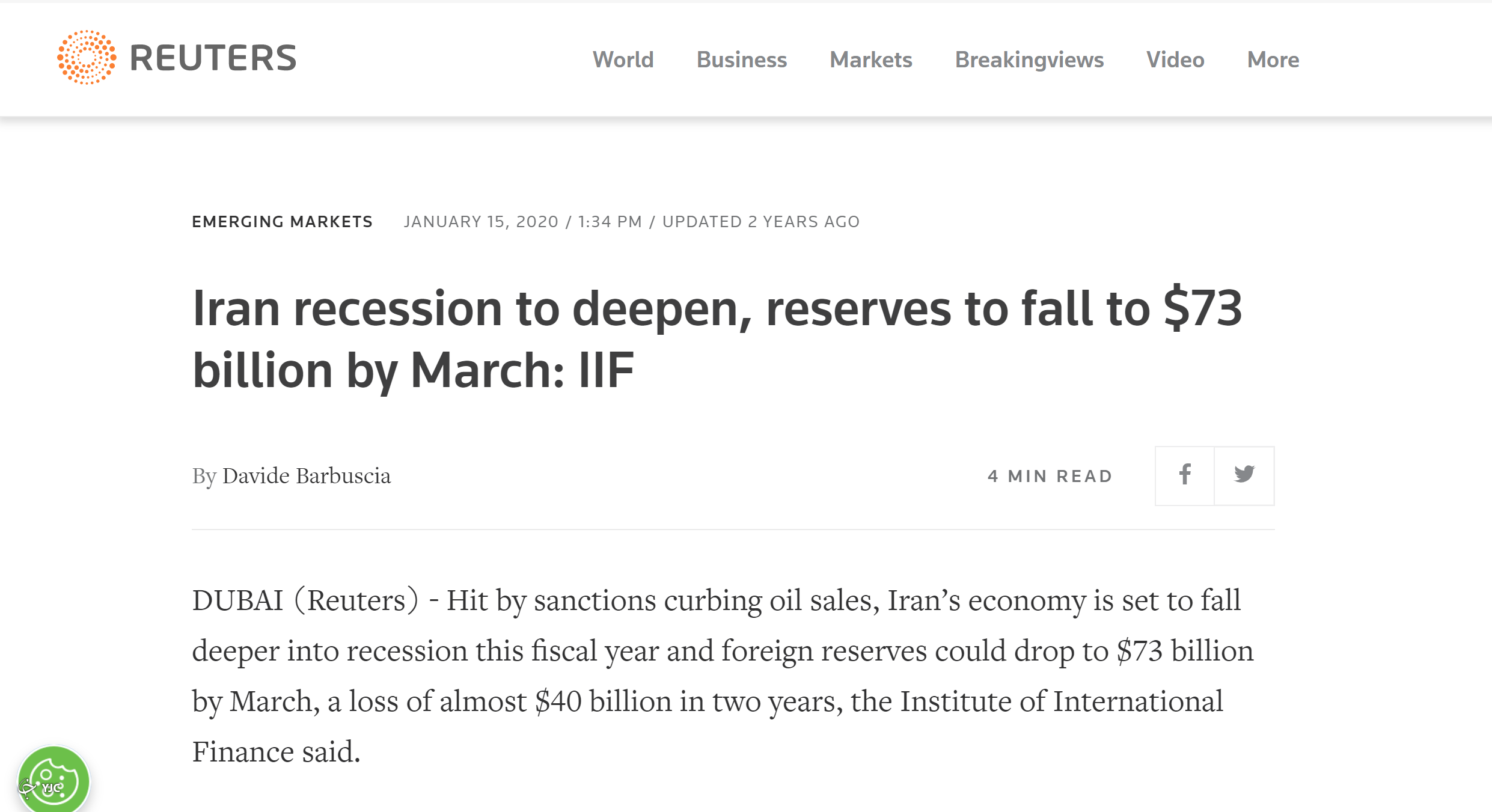Share article on Facebook
1492x812 pixels.
tap(1184, 475)
